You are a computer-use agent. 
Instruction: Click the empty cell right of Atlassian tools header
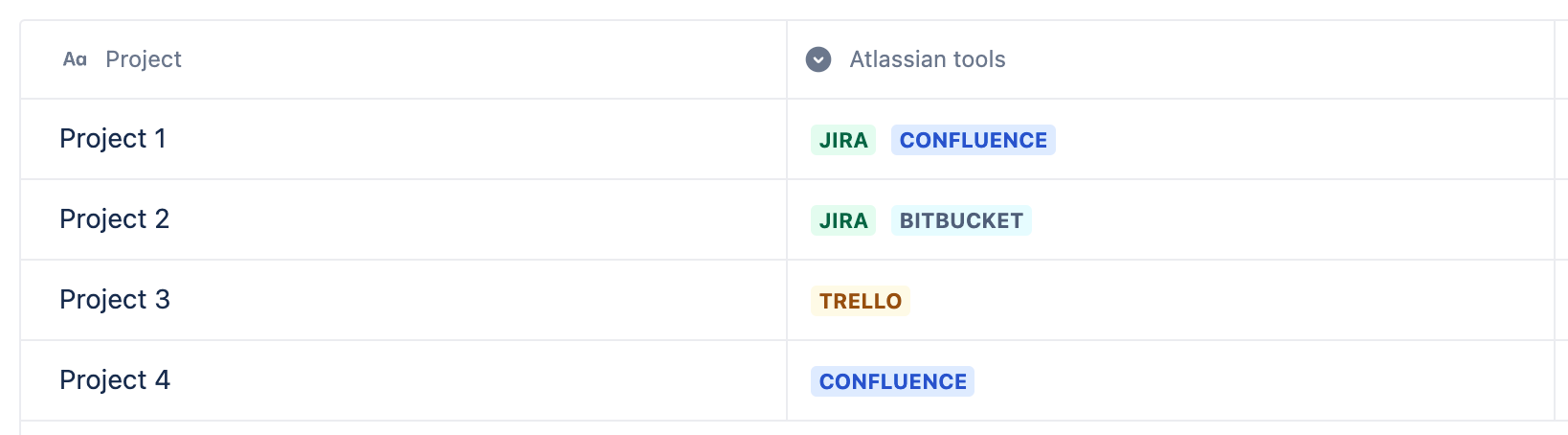(x=1561, y=59)
